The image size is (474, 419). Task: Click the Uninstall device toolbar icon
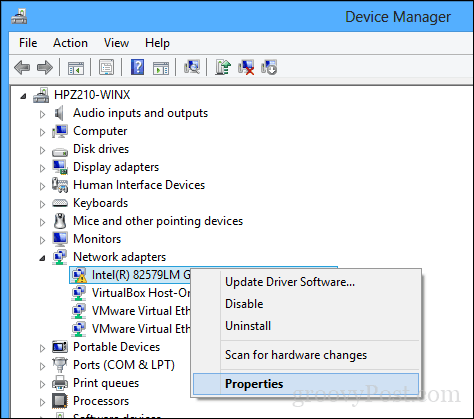coord(246,67)
